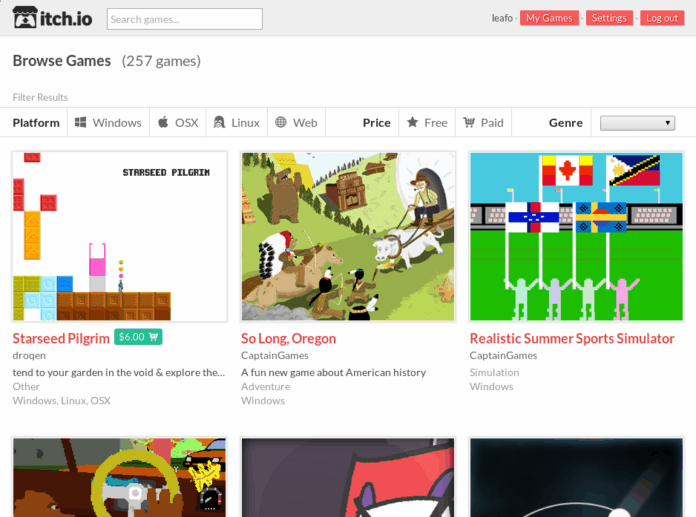Click the Windows platform logo icon
The height and width of the screenshot is (517, 696).
[80, 122]
